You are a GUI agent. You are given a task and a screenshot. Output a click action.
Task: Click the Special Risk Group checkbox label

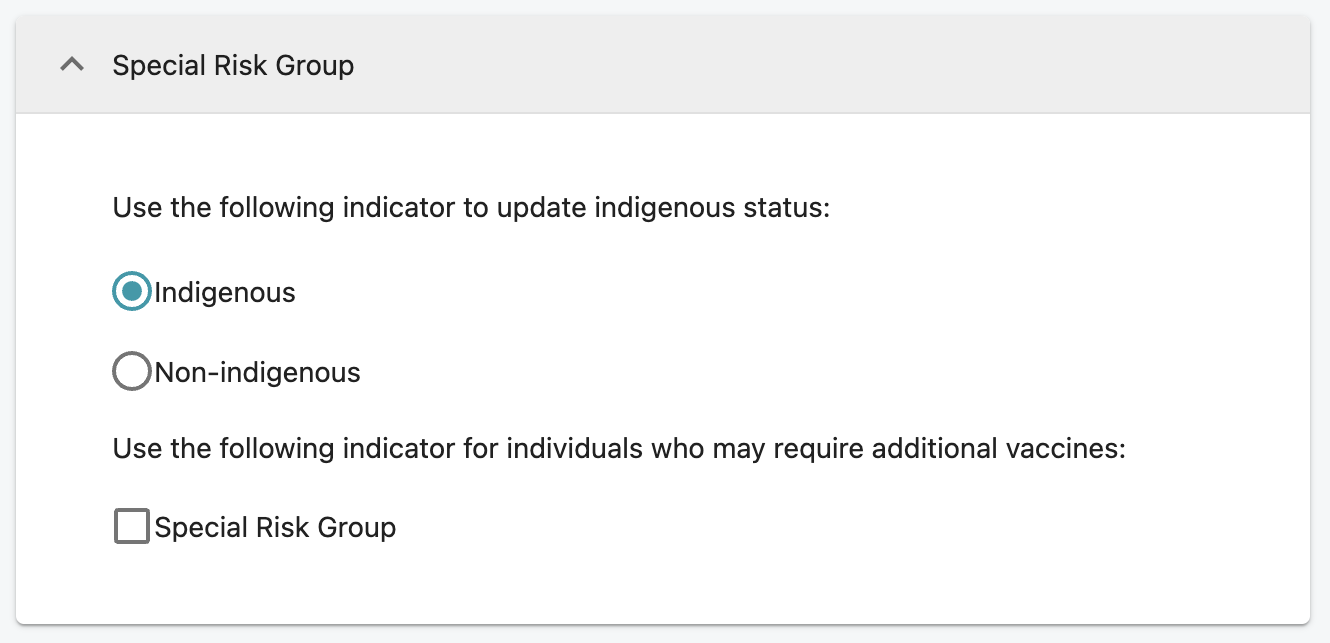click(x=275, y=527)
